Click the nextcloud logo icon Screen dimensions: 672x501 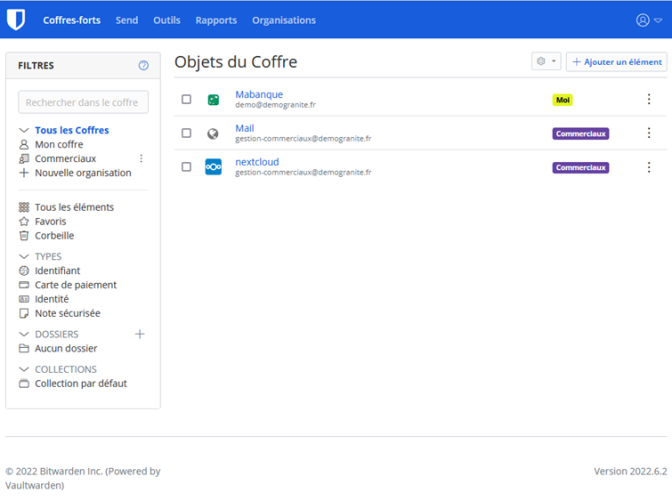pyautogui.click(x=213, y=167)
